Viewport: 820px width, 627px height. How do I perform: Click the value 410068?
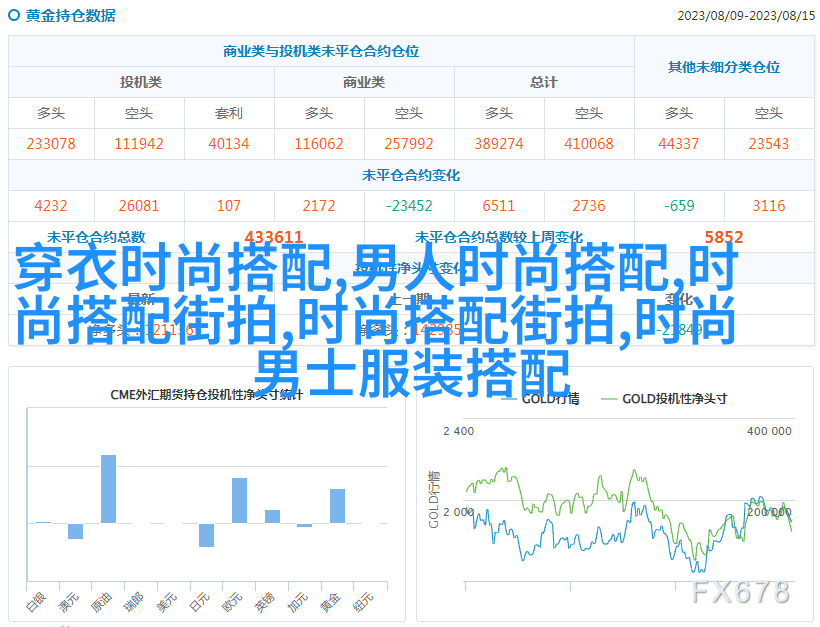[588, 144]
